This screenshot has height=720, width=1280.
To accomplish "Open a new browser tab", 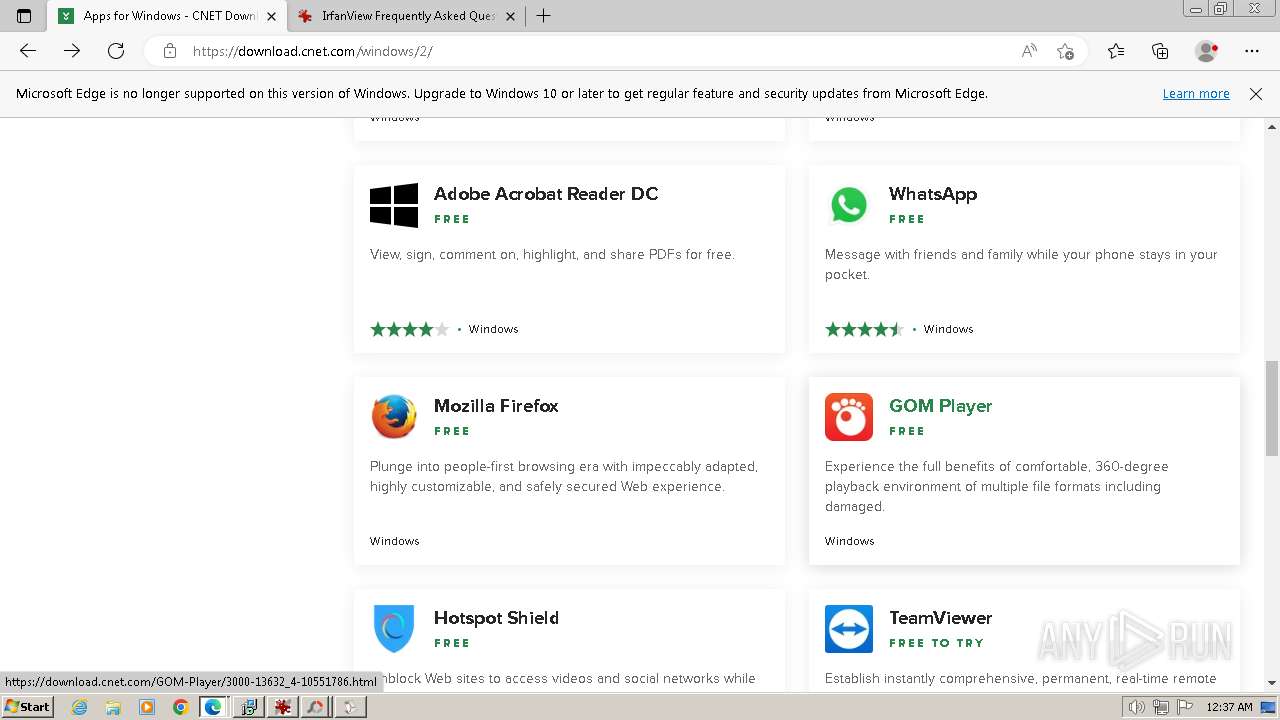I will click(543, 16).
